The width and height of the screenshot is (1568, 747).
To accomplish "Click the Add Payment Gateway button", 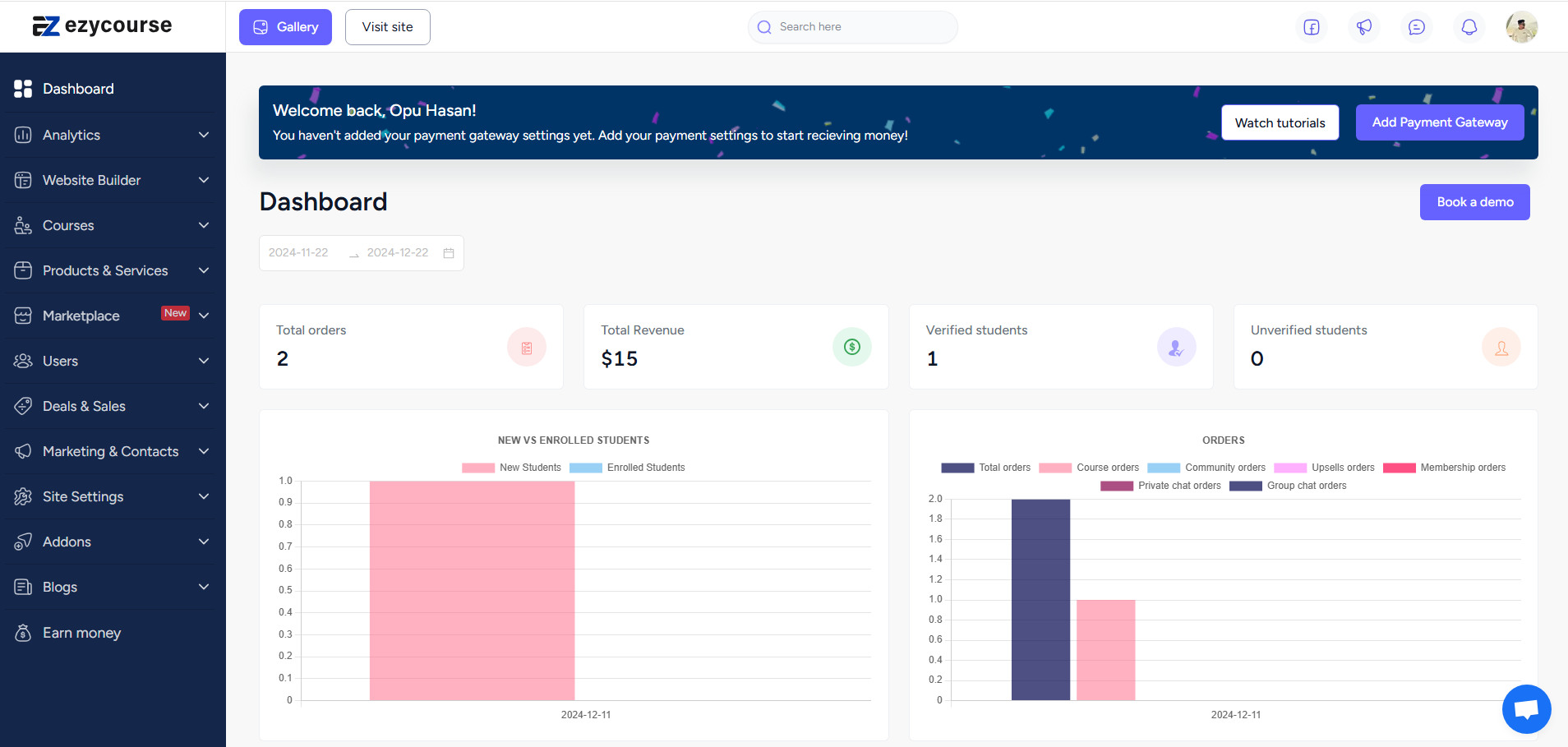I will [1440, 122].
